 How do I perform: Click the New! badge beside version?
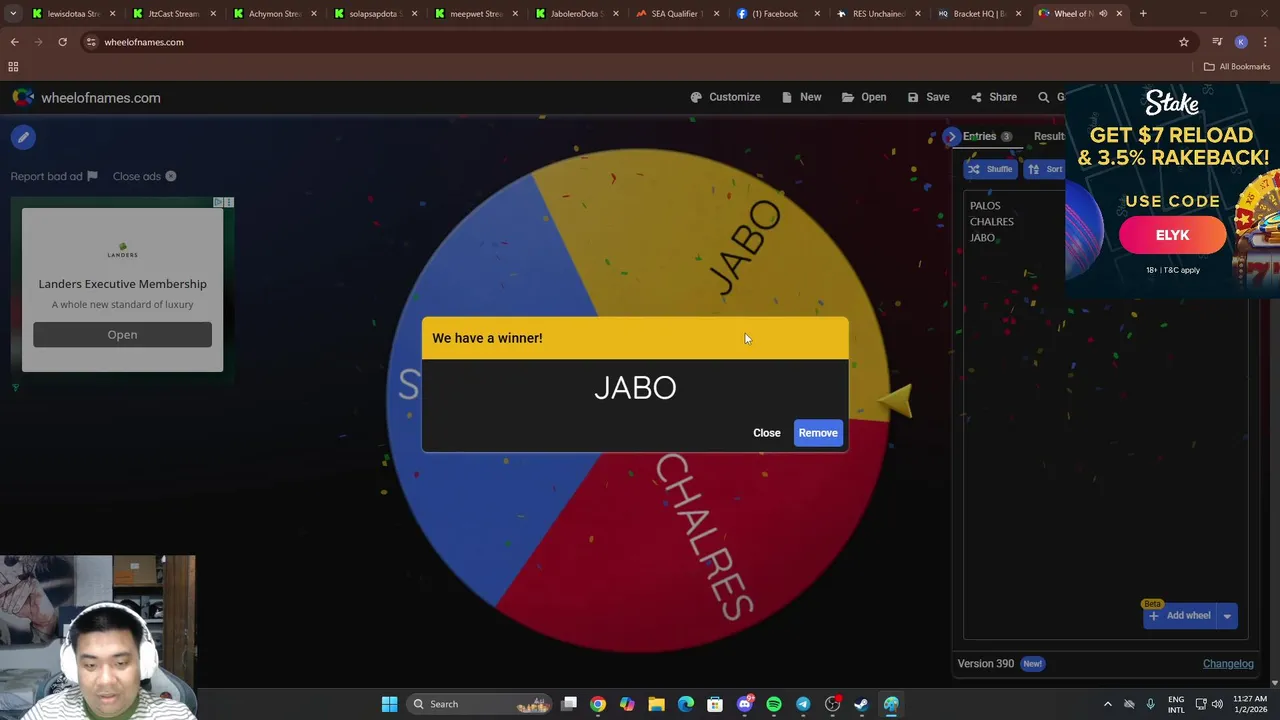pyautogui.click(x=1032, y=664)
